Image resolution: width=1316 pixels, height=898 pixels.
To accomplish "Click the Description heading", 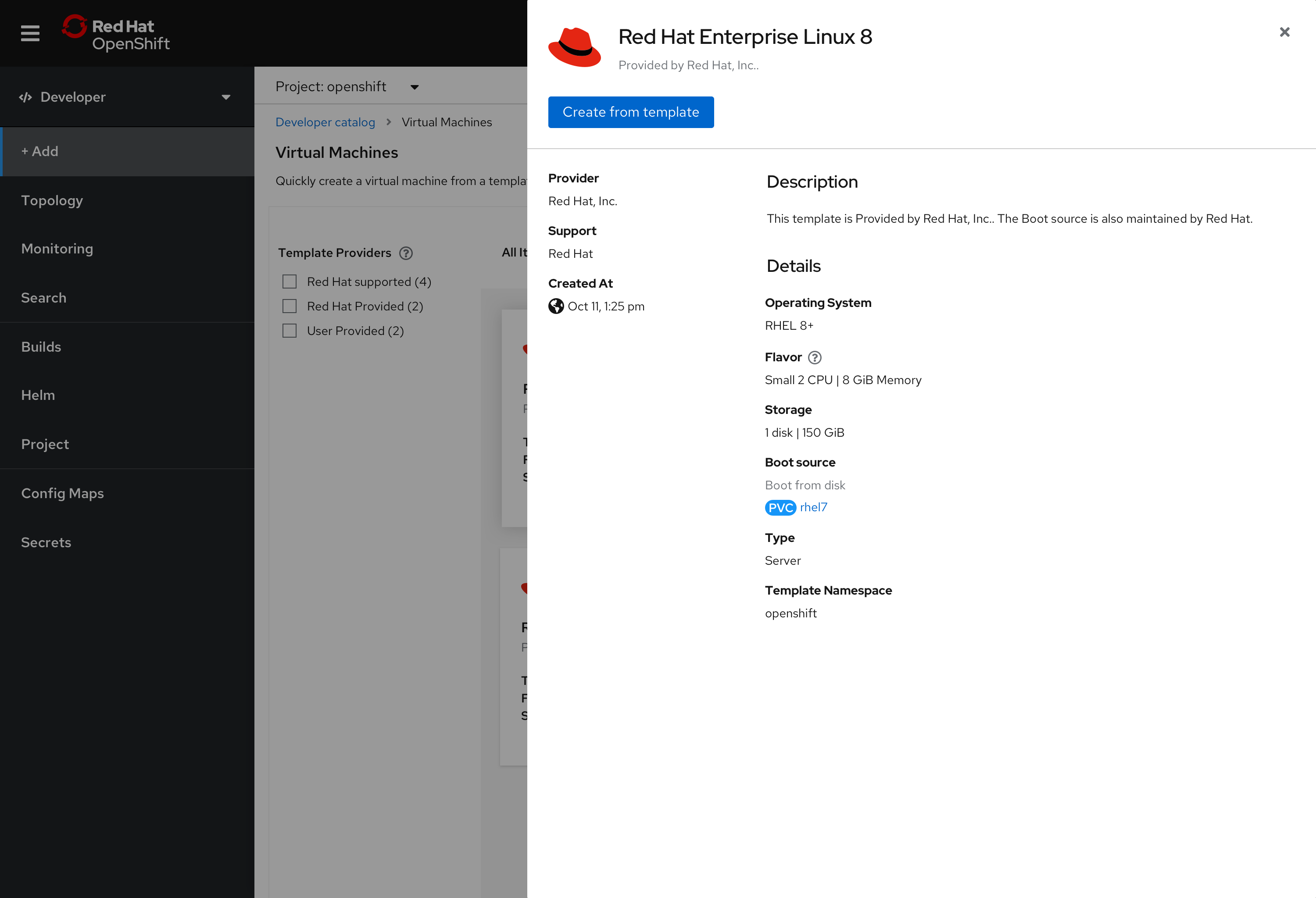I will point(812,182).
